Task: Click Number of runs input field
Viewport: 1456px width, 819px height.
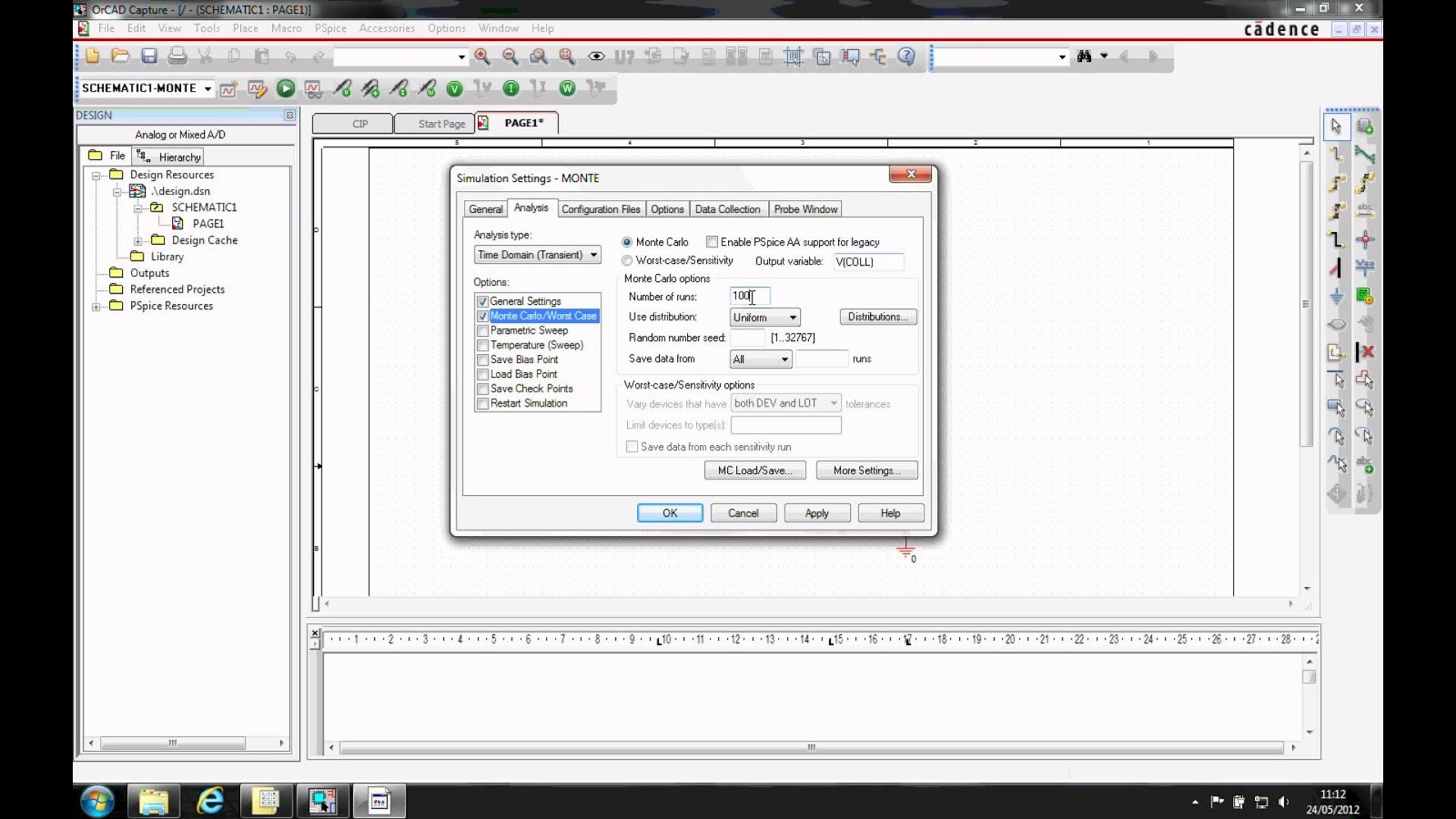Action: pos(751,296)
